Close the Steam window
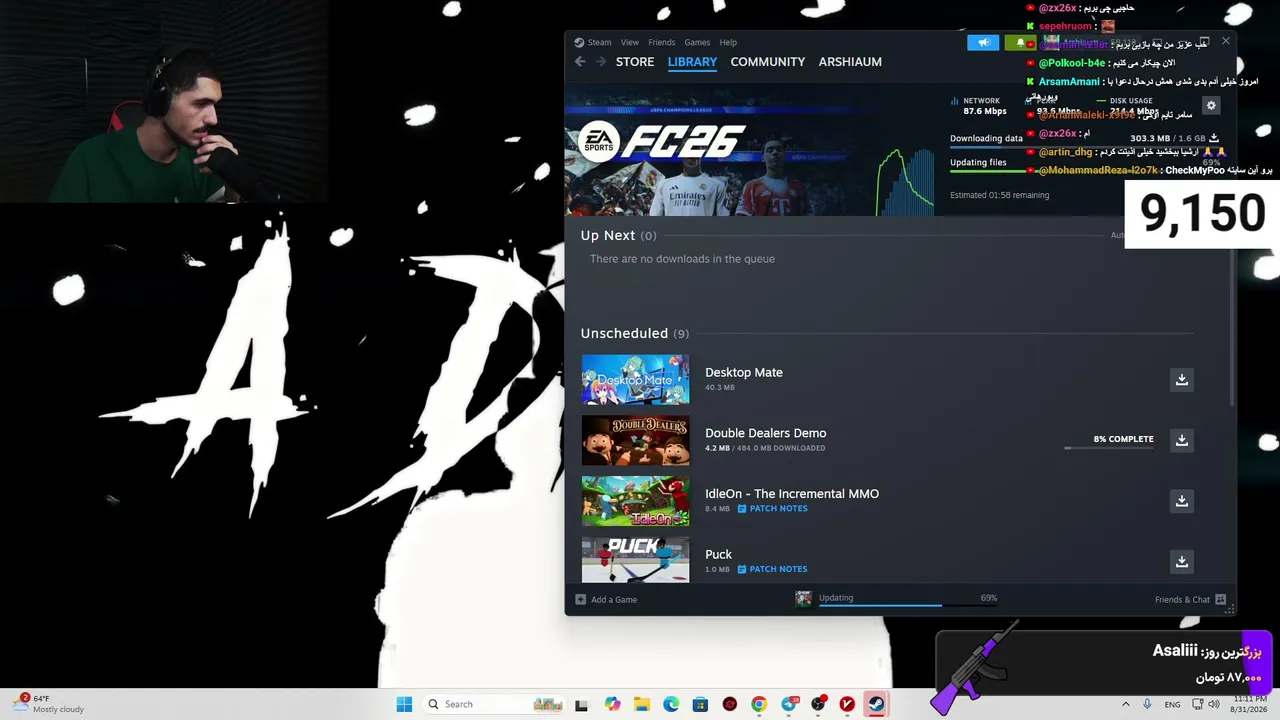1280x720 pixels. 1225,42
